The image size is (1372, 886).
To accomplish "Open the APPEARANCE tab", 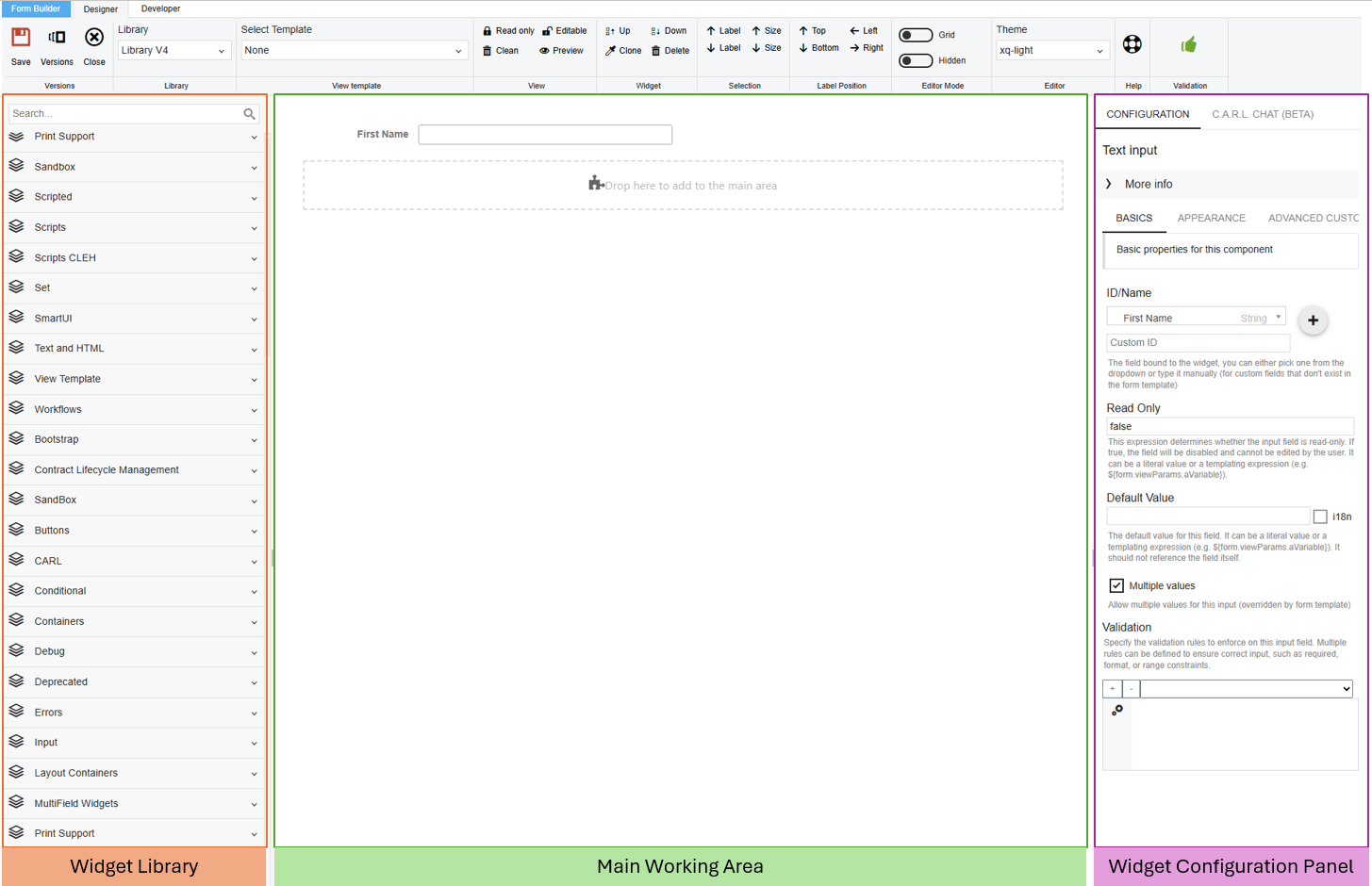I will click(x=1211, y=218).
